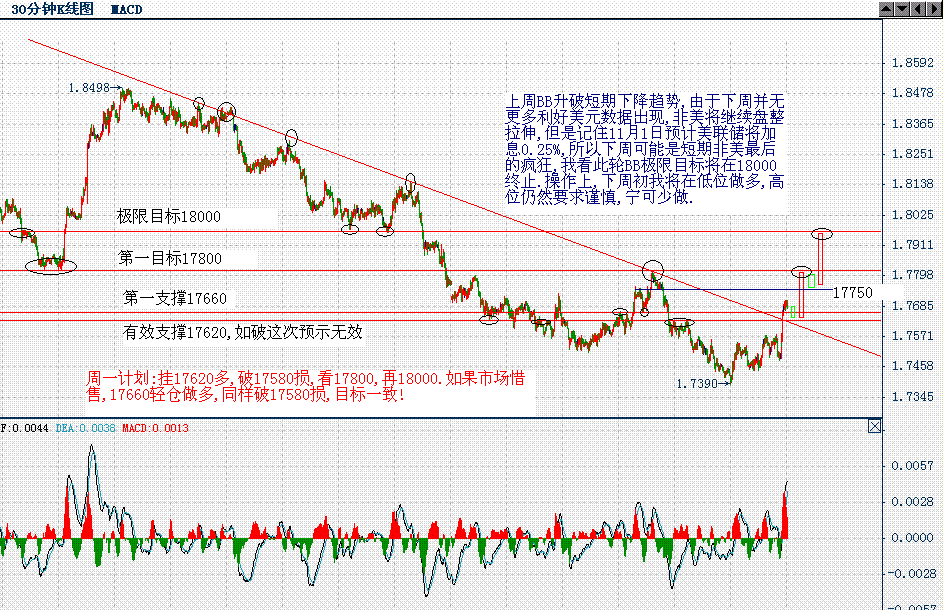
Task: Click the 1.8365 price axis label
Action: tap(912, 124)
